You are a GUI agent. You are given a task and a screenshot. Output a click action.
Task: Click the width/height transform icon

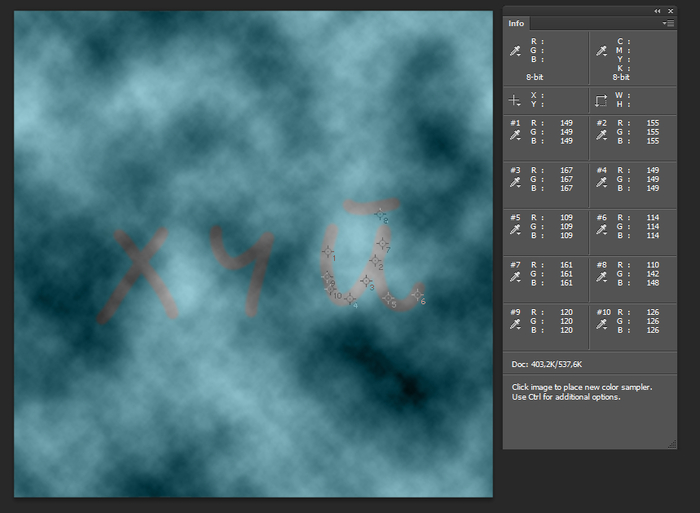click(x=601, y=101)
